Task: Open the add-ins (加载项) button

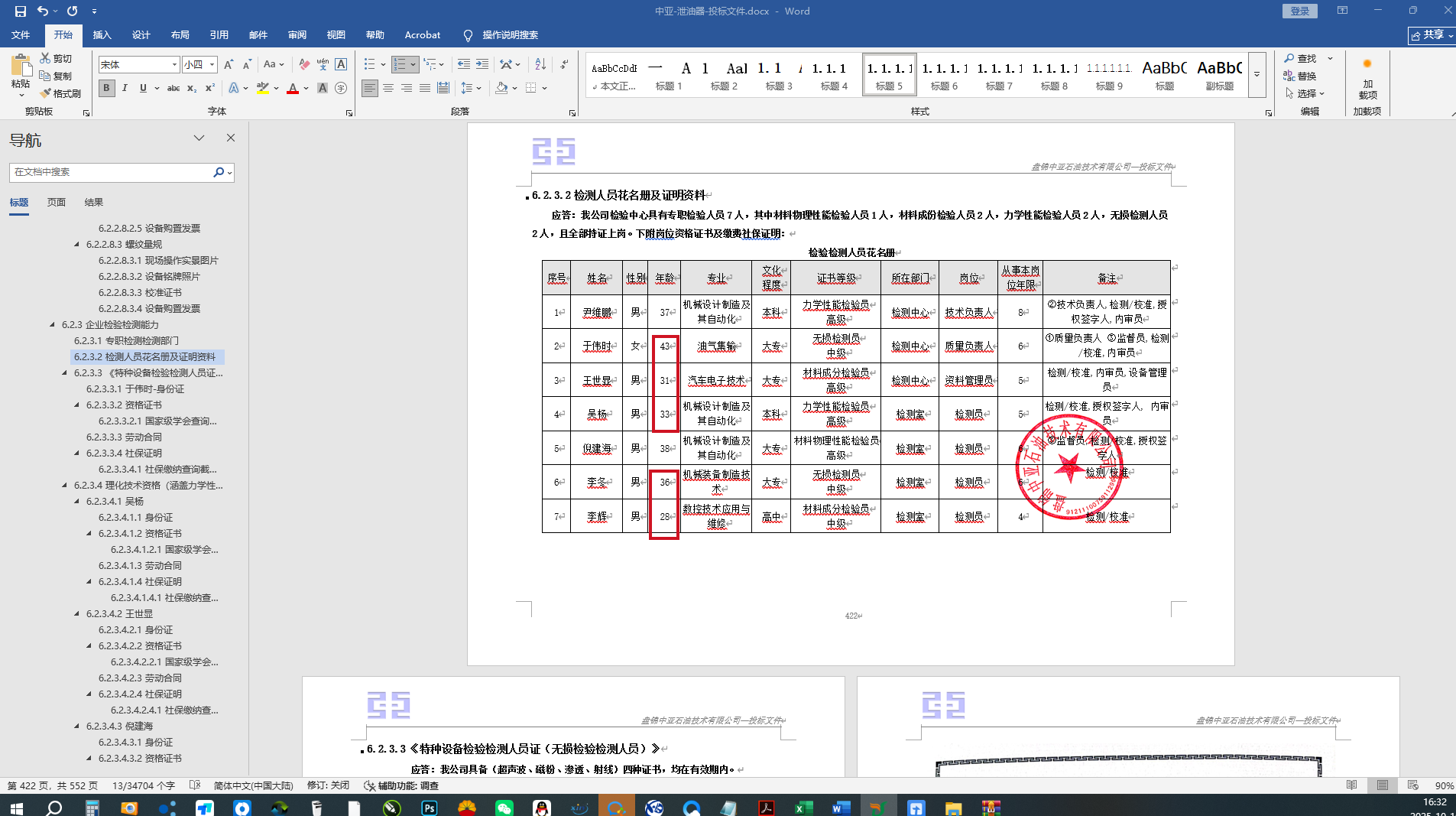Action: tap(1367, 79)
